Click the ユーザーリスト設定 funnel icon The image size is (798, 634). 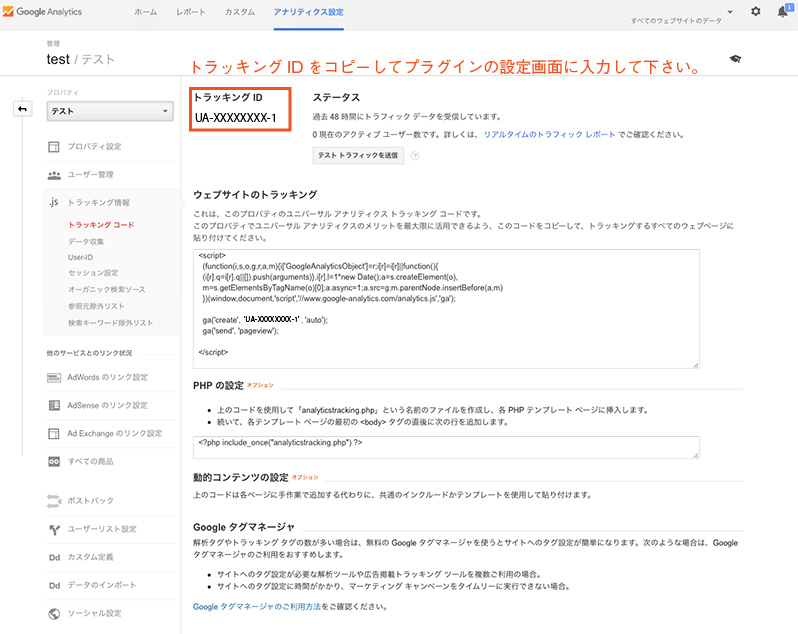pyautogui.click(x=54, y=530)
